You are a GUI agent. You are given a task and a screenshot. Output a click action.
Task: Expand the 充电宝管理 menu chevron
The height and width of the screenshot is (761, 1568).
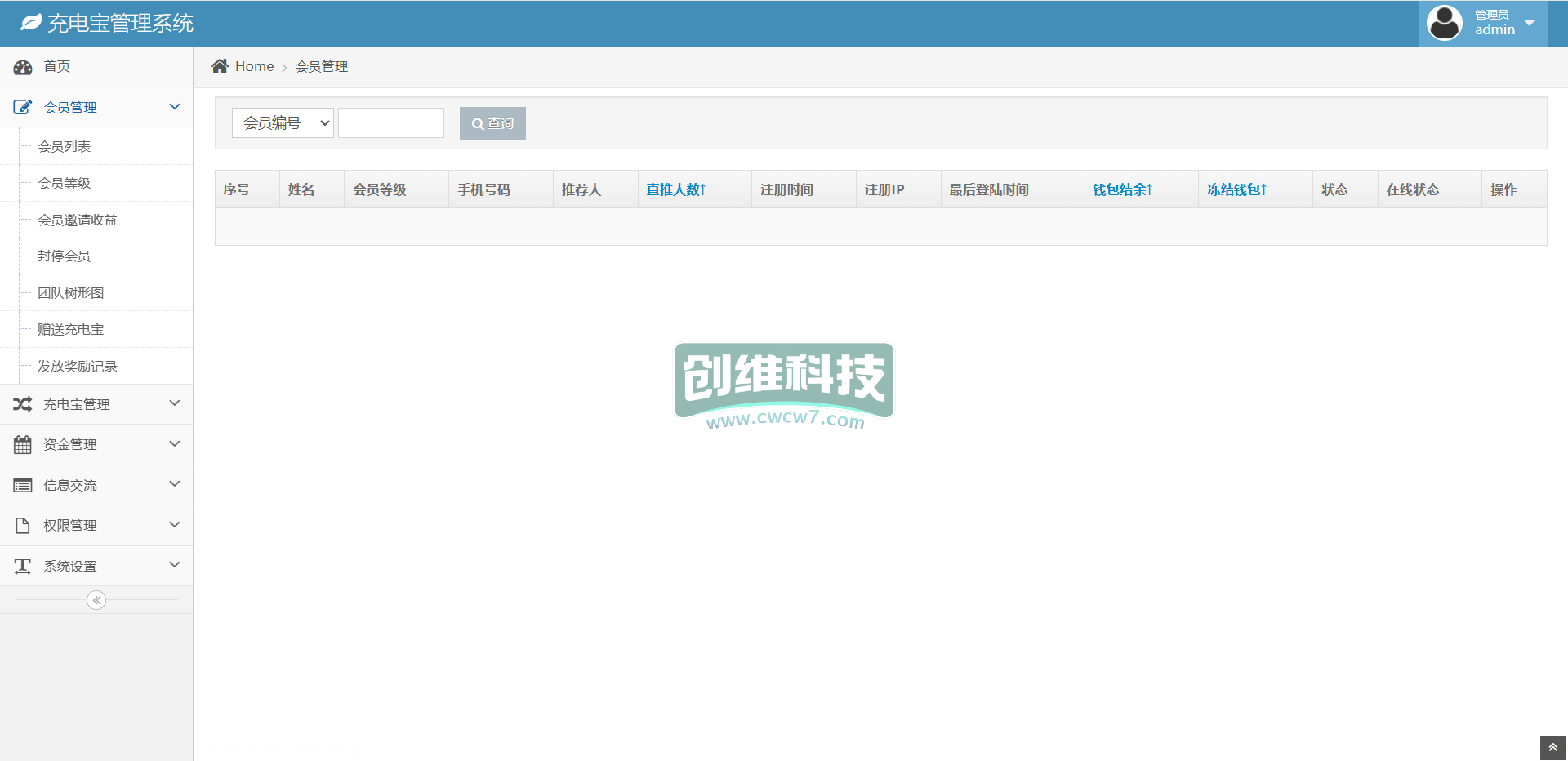[174, 403]
